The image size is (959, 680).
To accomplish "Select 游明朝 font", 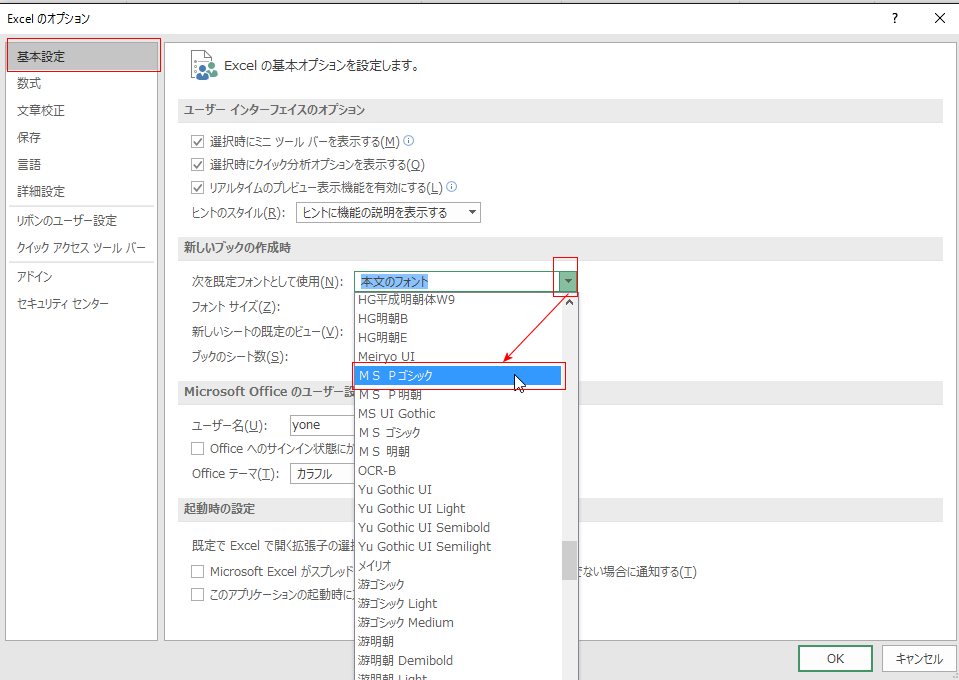I will point(457,641).
